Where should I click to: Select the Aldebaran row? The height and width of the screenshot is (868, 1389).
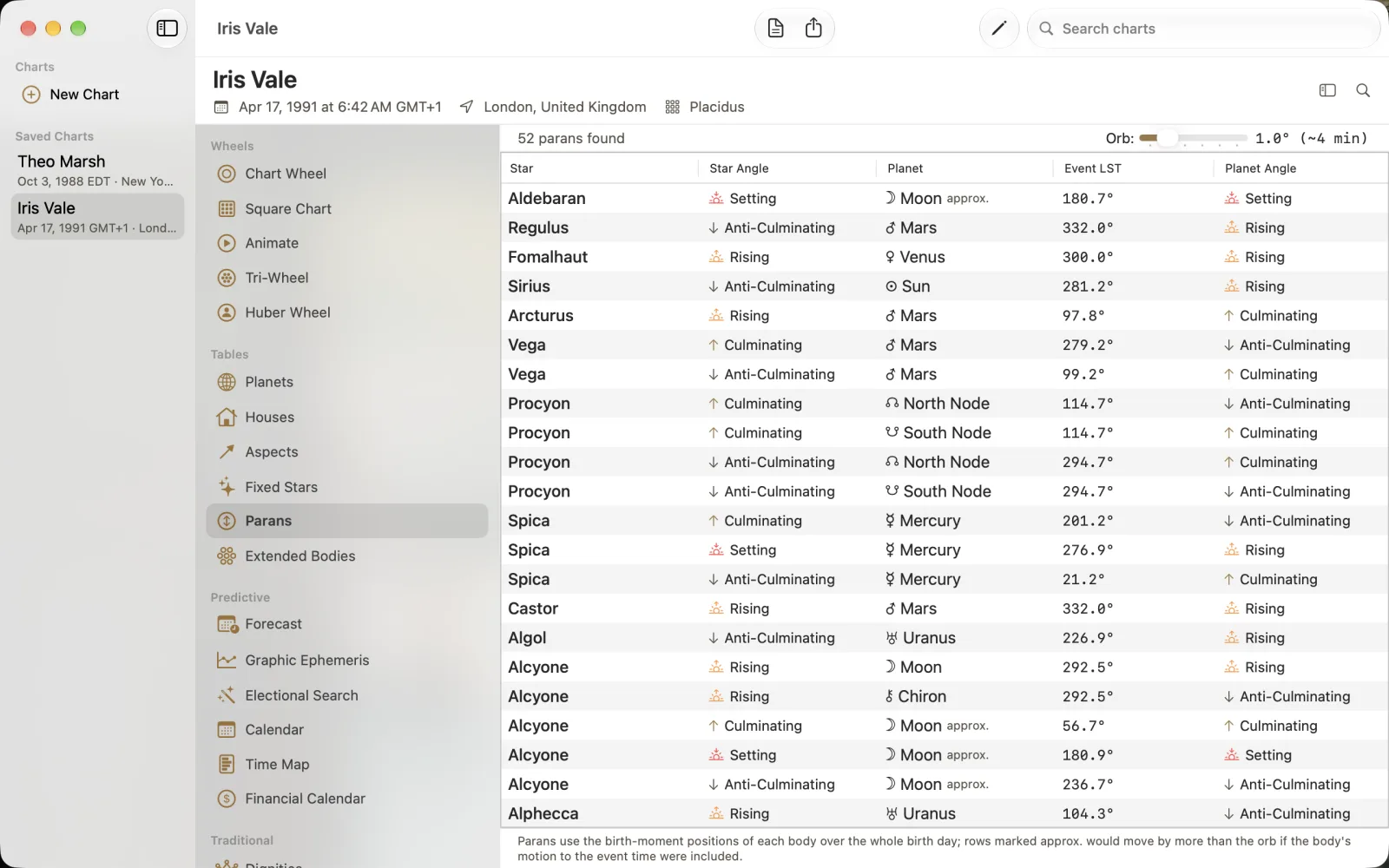[x=945, y=199]
